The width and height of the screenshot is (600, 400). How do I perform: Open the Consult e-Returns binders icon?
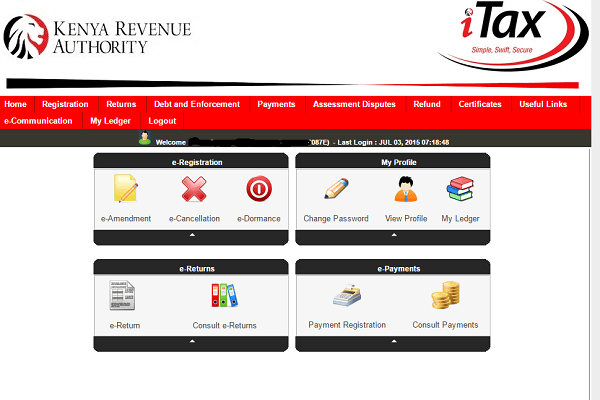224,295
